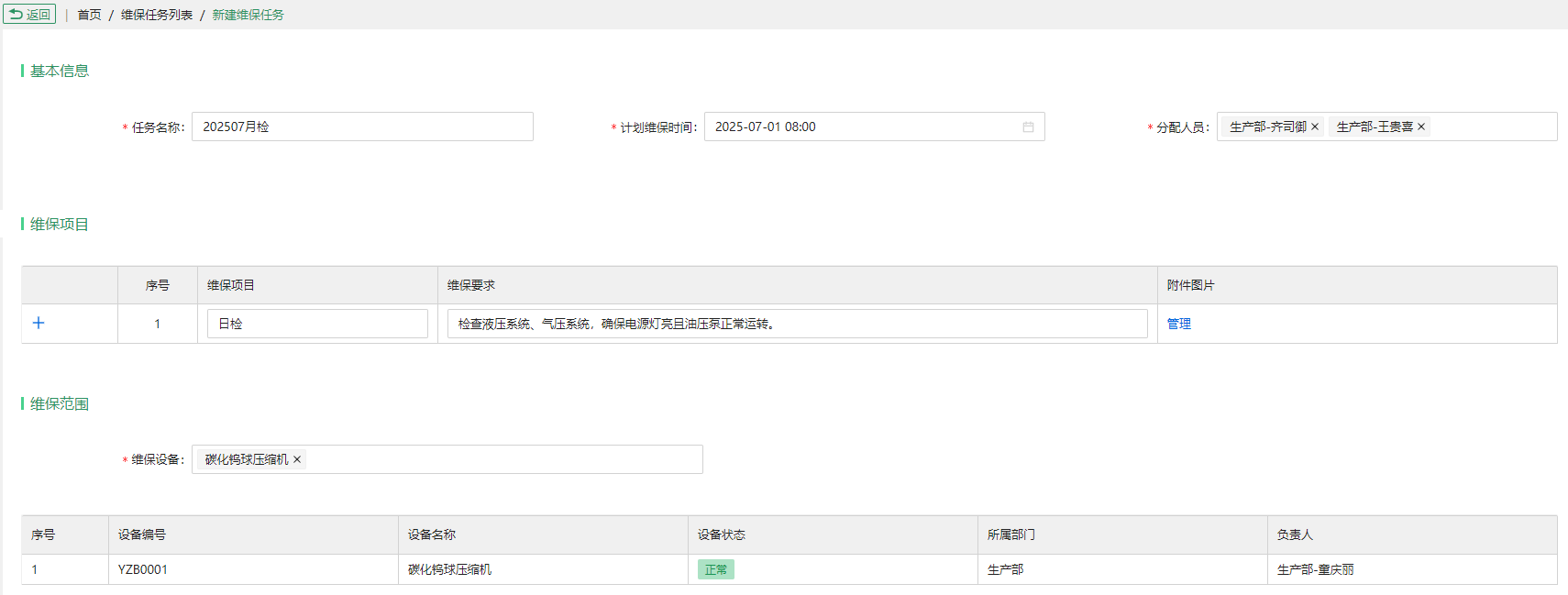Image resolution: width=1568 pixels, height=595 pixels.
Task: Edit the 维保要求 text input
Action: (797, 324)
